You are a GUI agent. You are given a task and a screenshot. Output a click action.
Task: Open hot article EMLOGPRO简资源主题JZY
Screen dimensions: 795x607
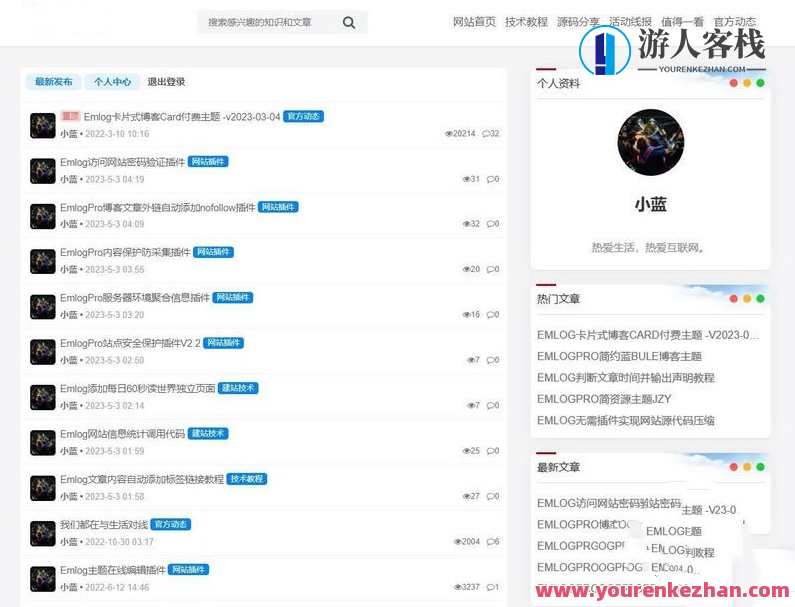coord(604,399)
